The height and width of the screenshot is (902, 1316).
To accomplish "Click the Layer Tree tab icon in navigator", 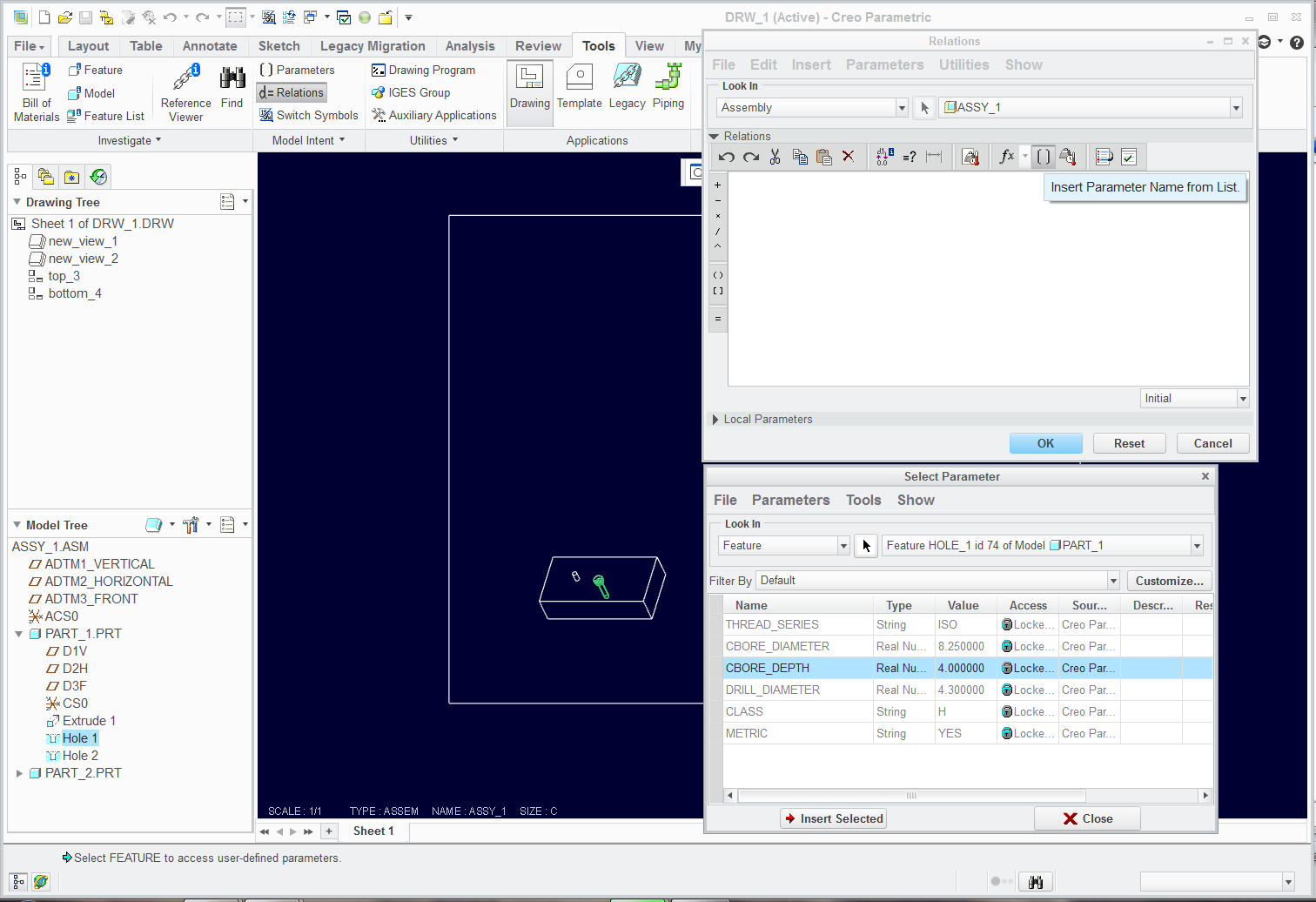I will click(46, 177).
